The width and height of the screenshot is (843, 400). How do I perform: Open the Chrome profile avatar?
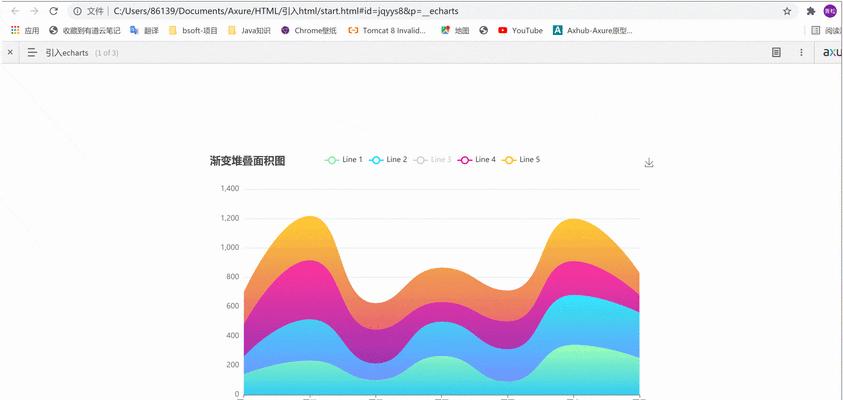click(830, 11)
